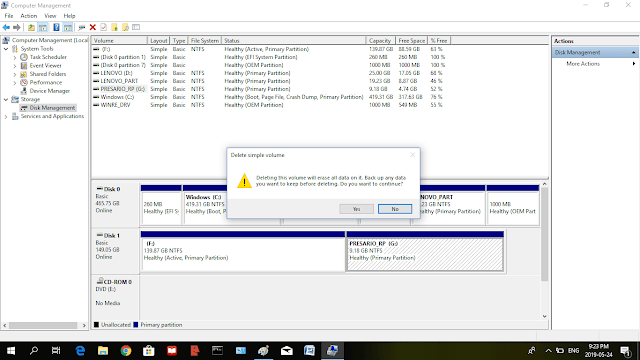Toggle Show/Hide Console Tree toolbar icon
Image resolution: width=640 pixels, height=360 pixels.
point(43,27)
